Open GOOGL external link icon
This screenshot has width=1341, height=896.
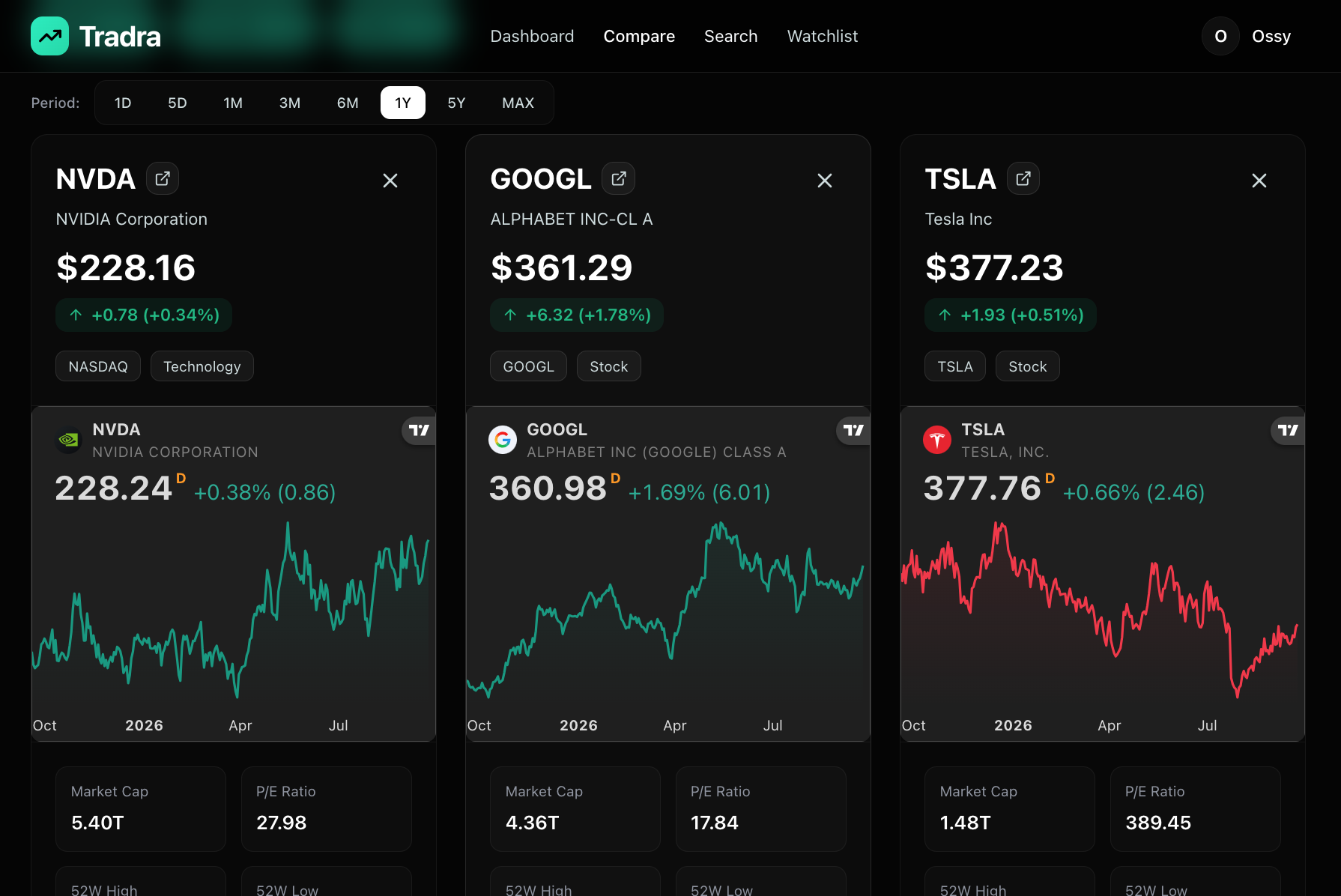pos(619,178)
